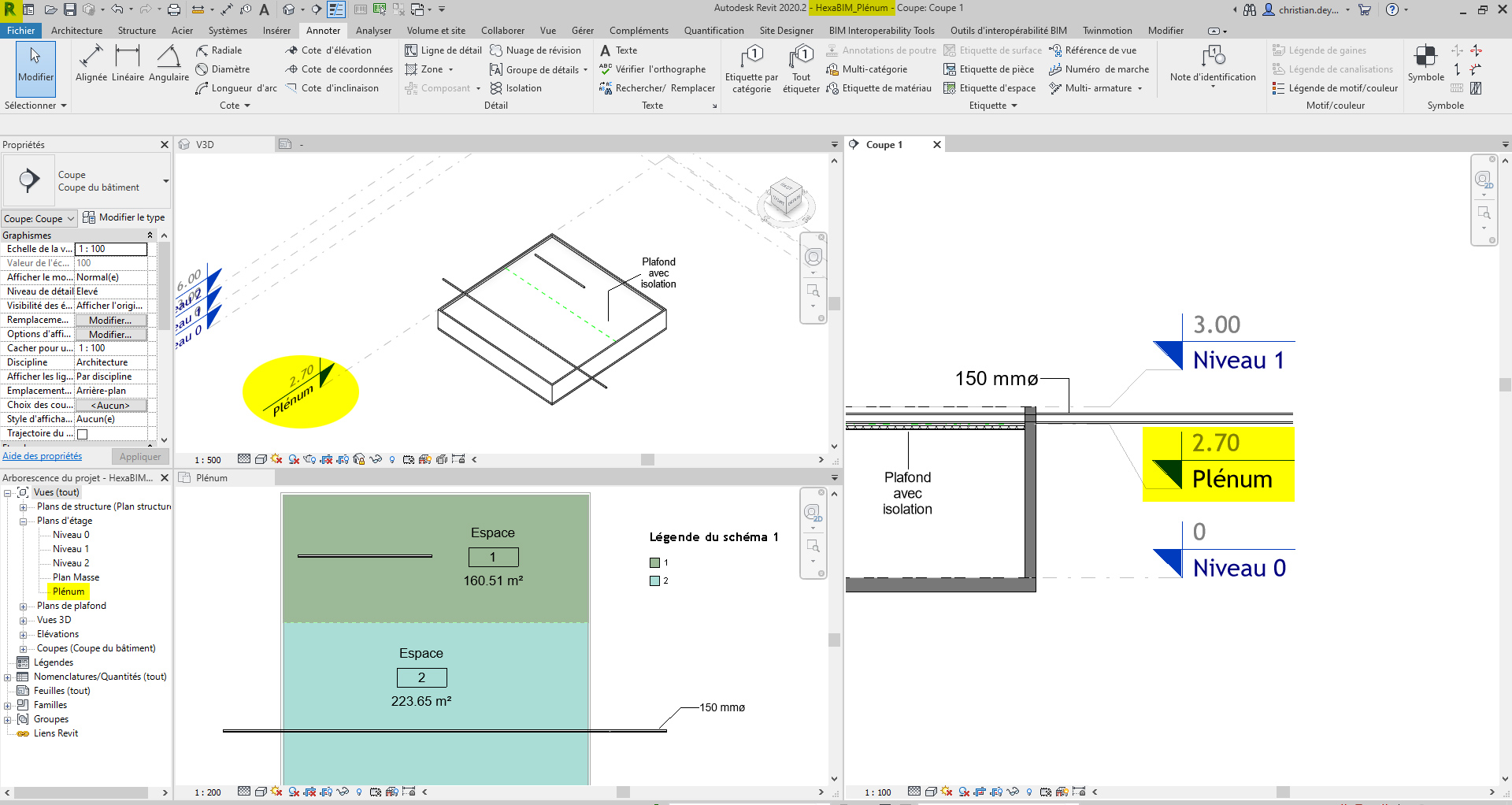Click the Nuage de révision tool
This screenshot has height=805, width=1512.
535,50
